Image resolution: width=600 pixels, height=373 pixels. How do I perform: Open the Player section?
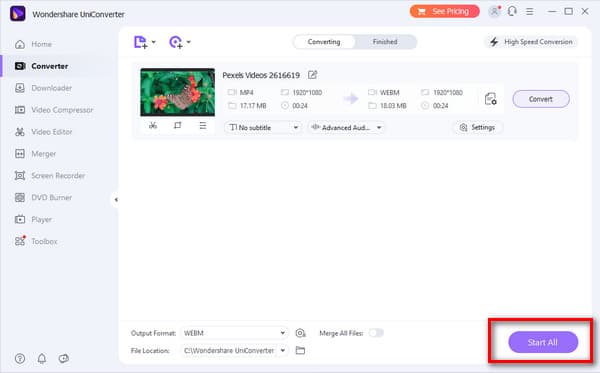pos(33,220)
